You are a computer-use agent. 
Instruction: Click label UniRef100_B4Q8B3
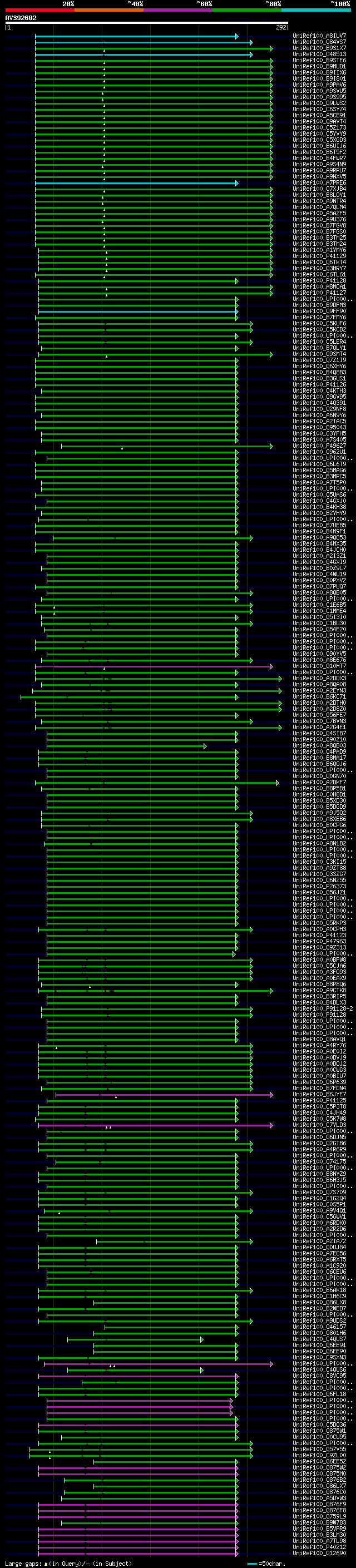pos(319,373)
